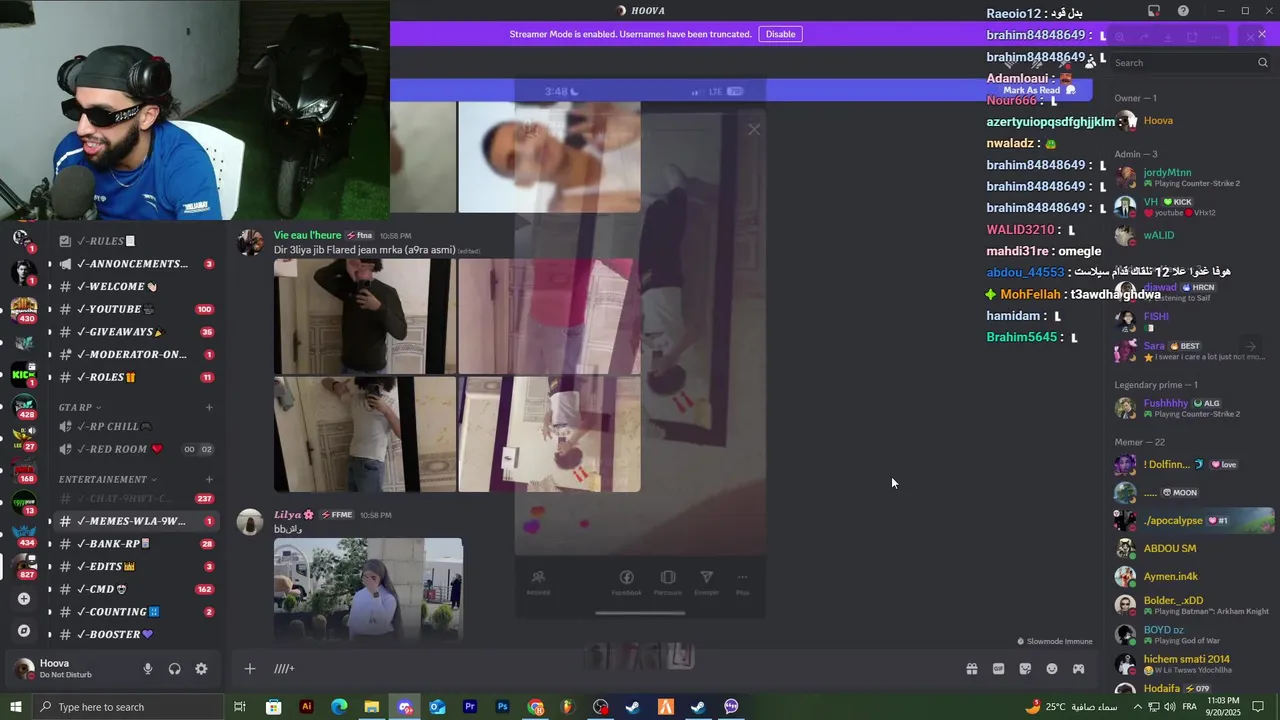
Task: Open the ✓-YOUTUBE channel
Action: (137, 309)
